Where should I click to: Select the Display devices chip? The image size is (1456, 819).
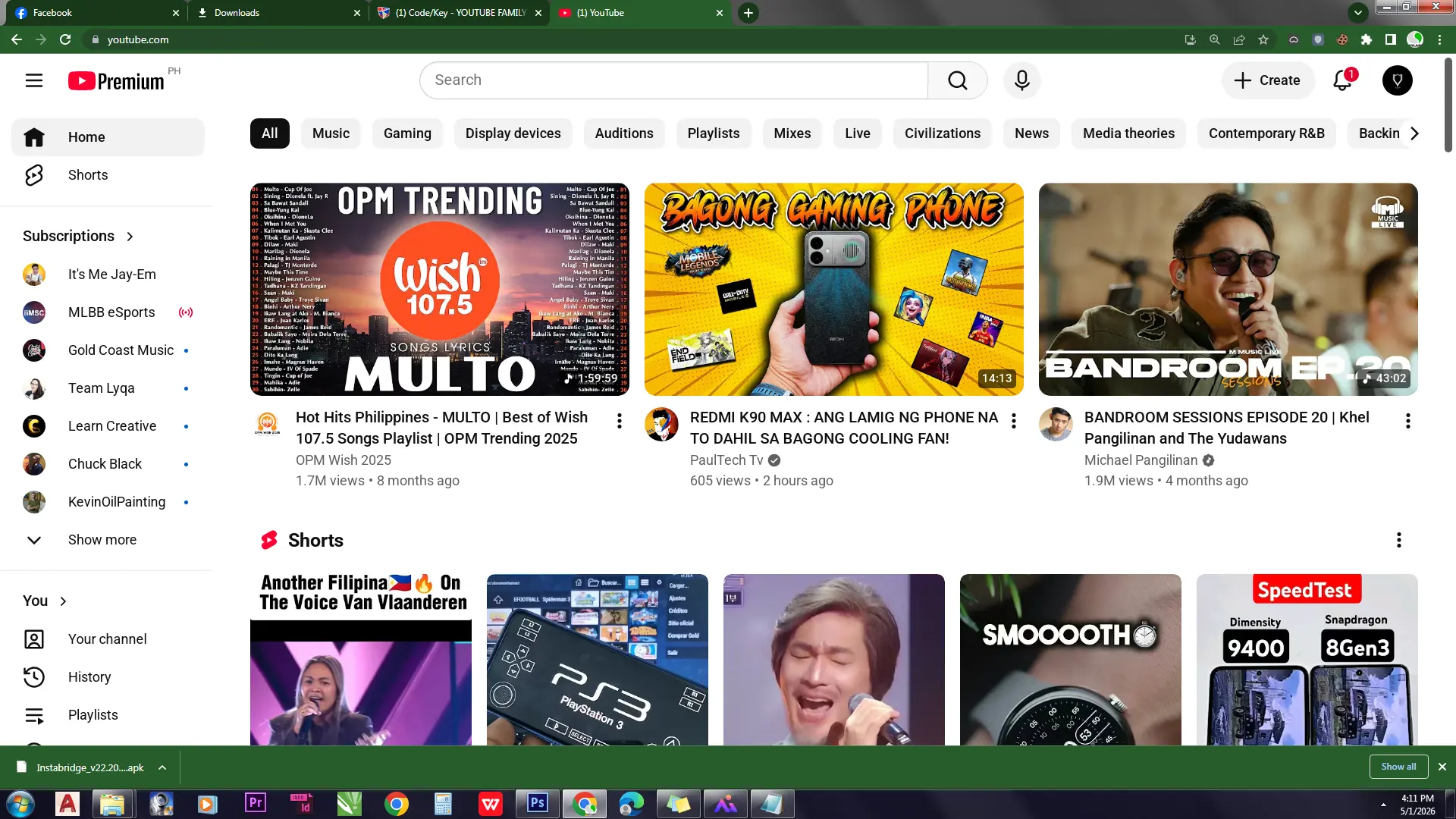click(513, 133)
